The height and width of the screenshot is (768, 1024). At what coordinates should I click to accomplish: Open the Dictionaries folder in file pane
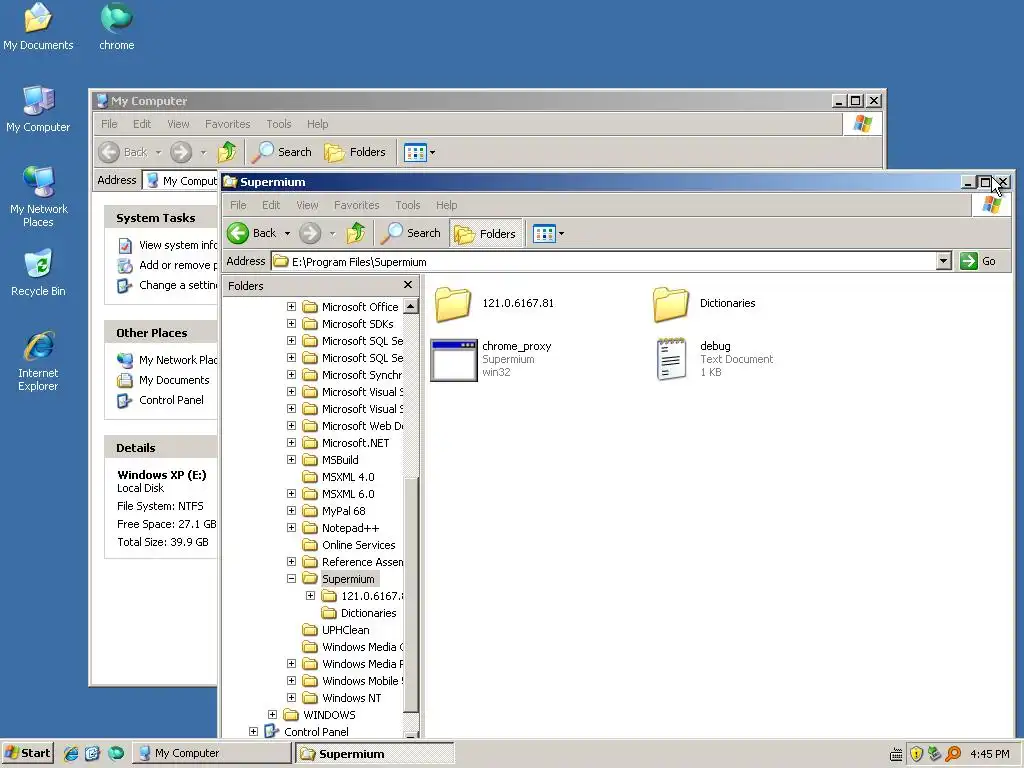(x=704, y=304)
